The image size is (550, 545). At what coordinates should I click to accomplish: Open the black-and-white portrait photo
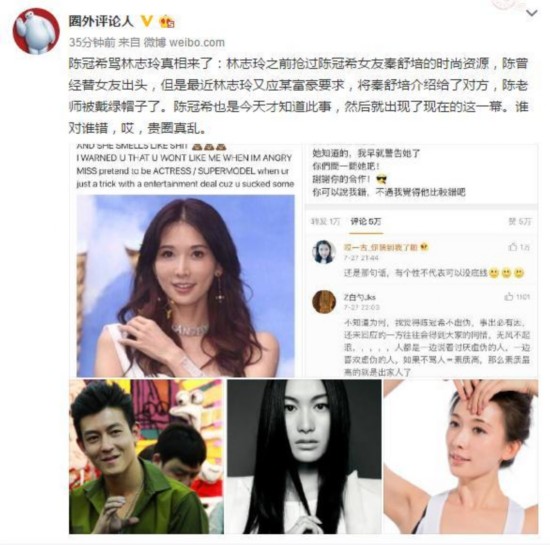[304, 456]
